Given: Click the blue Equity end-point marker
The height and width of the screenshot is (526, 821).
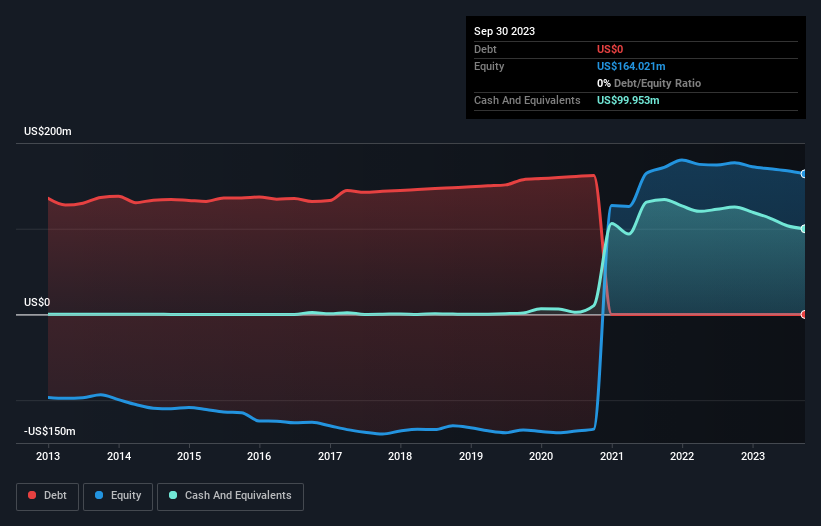Looking at the screenshot, I should 804,174.
